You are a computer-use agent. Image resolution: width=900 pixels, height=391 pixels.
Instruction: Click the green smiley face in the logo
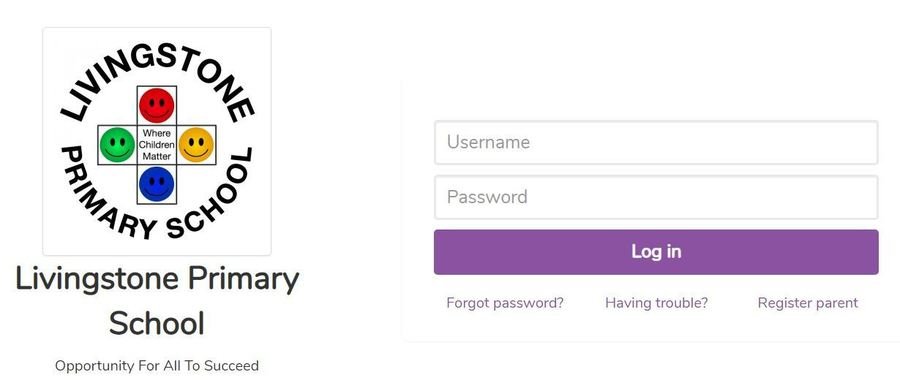[x=117, y=145]
